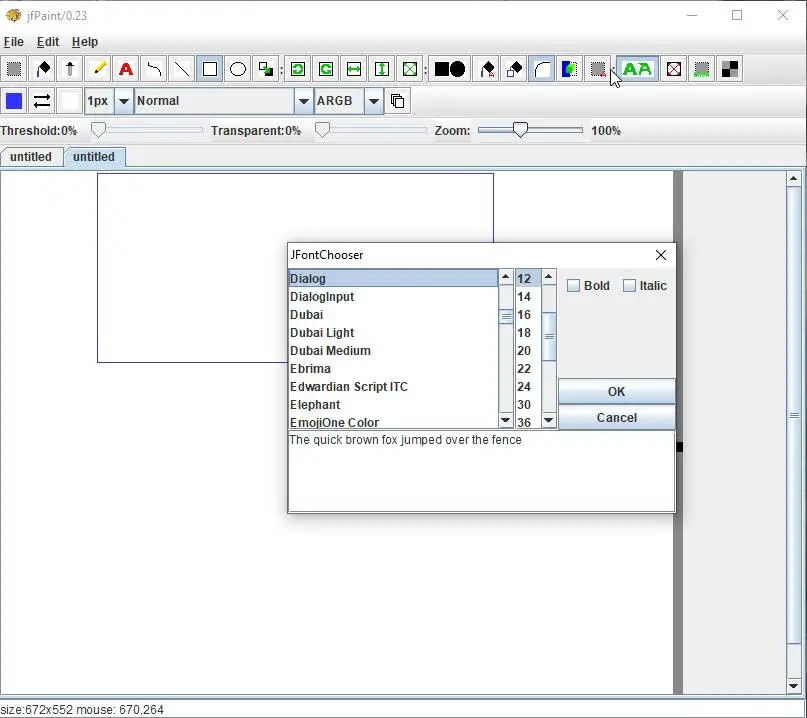Select the ellipse shape tool
The height and width of the screenshot is (718, 807).
pos(238,69)
